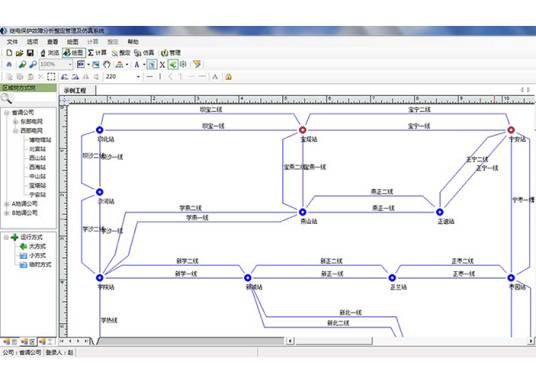The width and height of the screenshot is (536, 384).
Task: Open the 帮助 menu
Action: point(133,42)
